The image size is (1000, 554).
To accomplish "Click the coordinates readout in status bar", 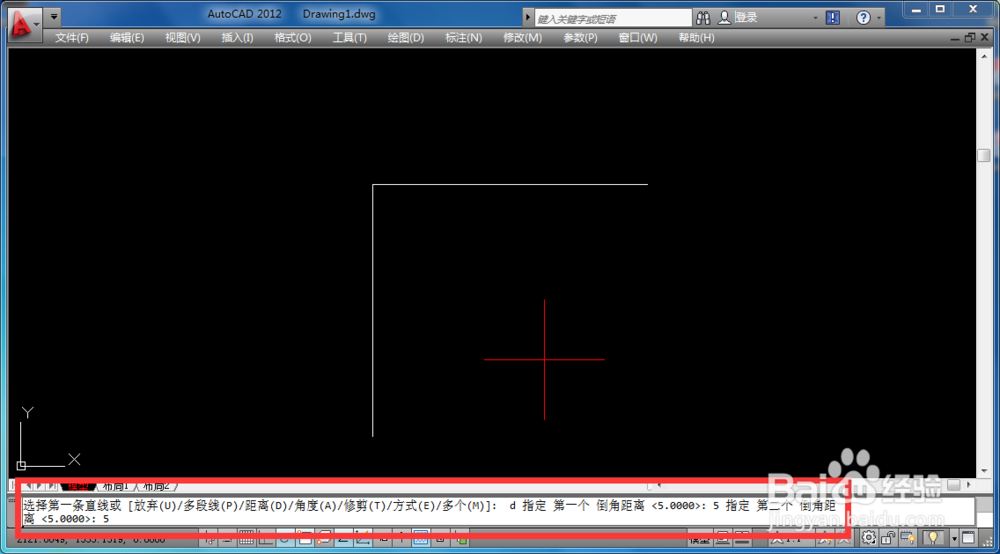I will pyautogui.click(x=91, y=539).
